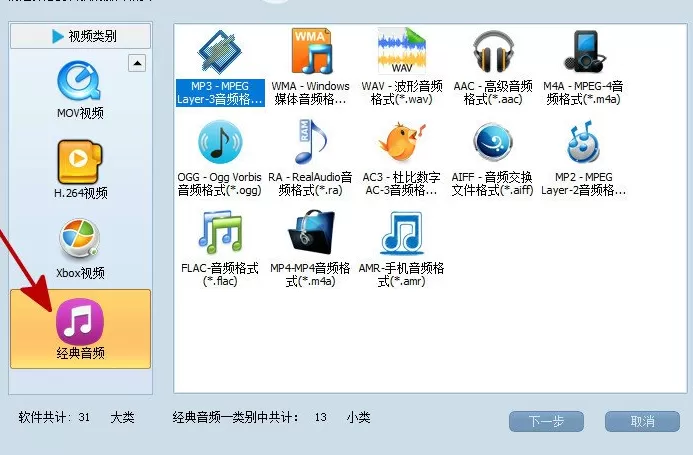The height and width of the screenshot is (455, 693).
Task: Choose the M4A MPEG-4 audio player icon
Action: [x=584, y=52]
